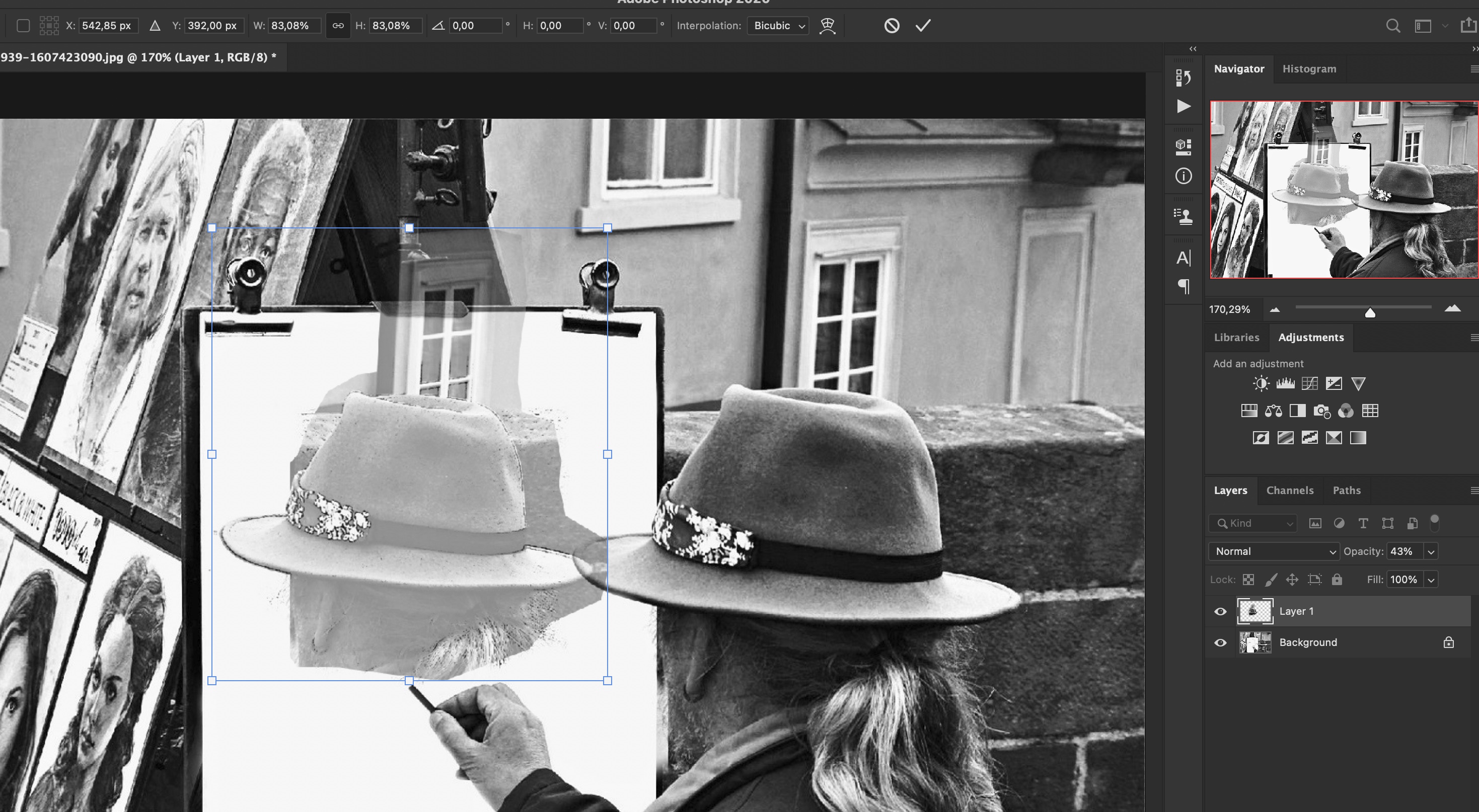Commit the transform with the checkmark icon
The image size is (1479, 812).
click(923, 25)
